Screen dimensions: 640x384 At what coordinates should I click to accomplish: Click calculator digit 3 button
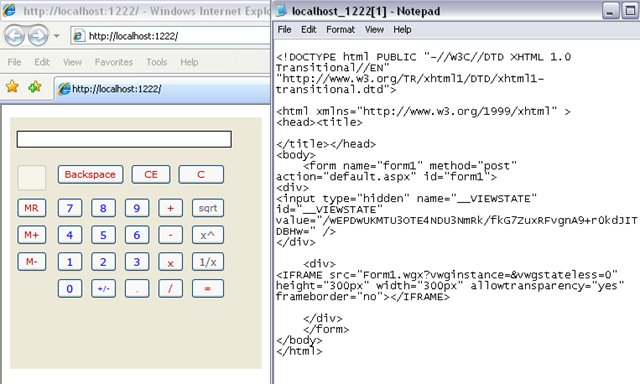coord(137,262)
